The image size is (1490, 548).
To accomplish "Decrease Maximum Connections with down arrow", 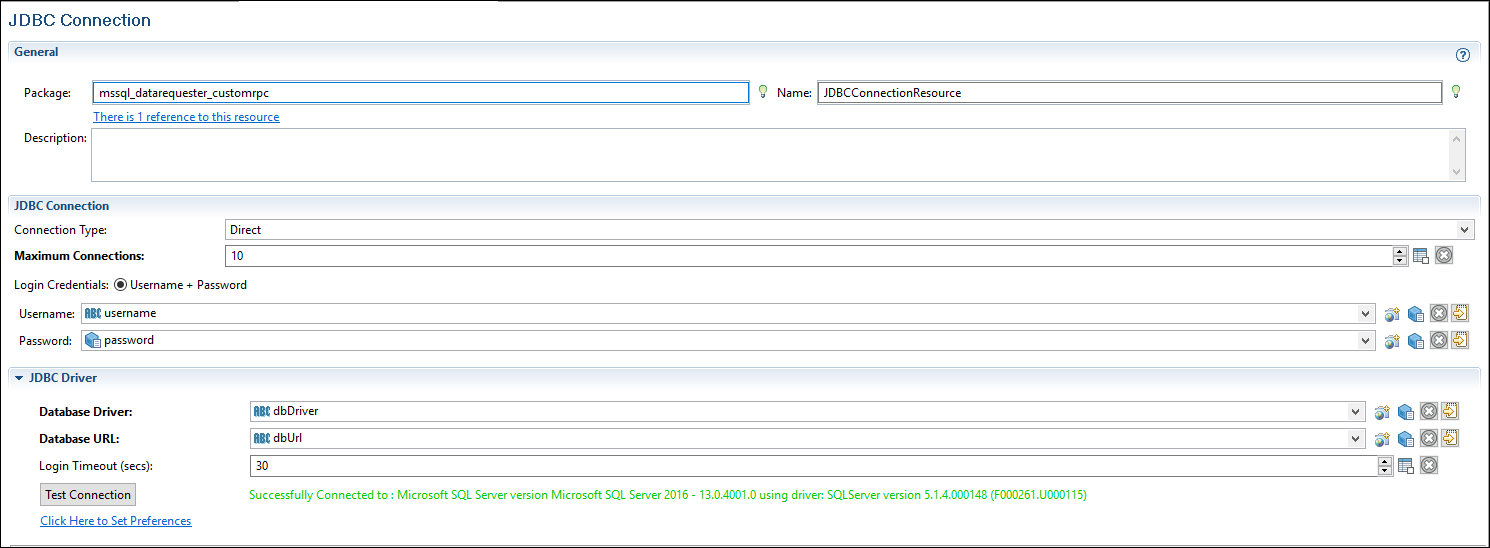I will pyautogui.click(x=1400, y=261).
